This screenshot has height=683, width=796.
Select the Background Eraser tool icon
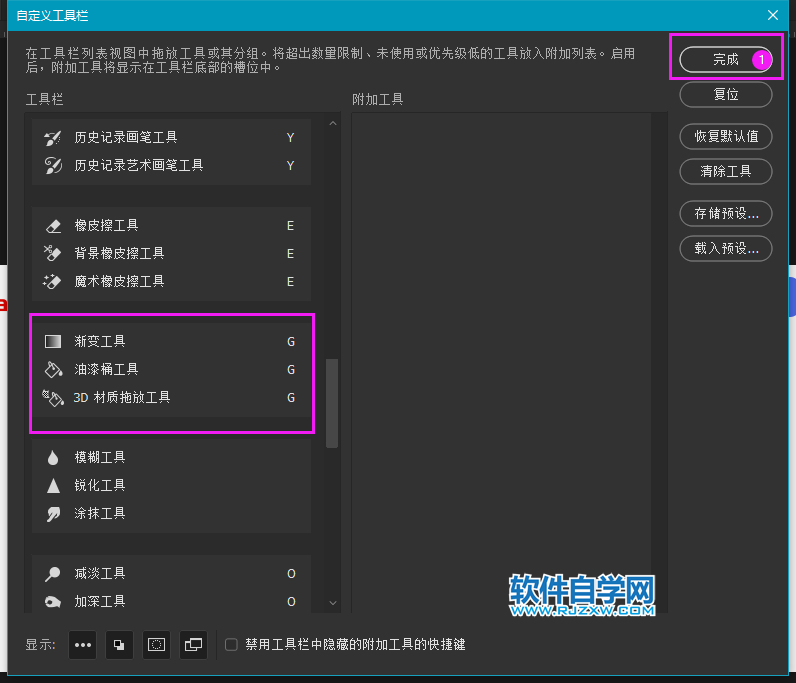[x=53, y=253]
